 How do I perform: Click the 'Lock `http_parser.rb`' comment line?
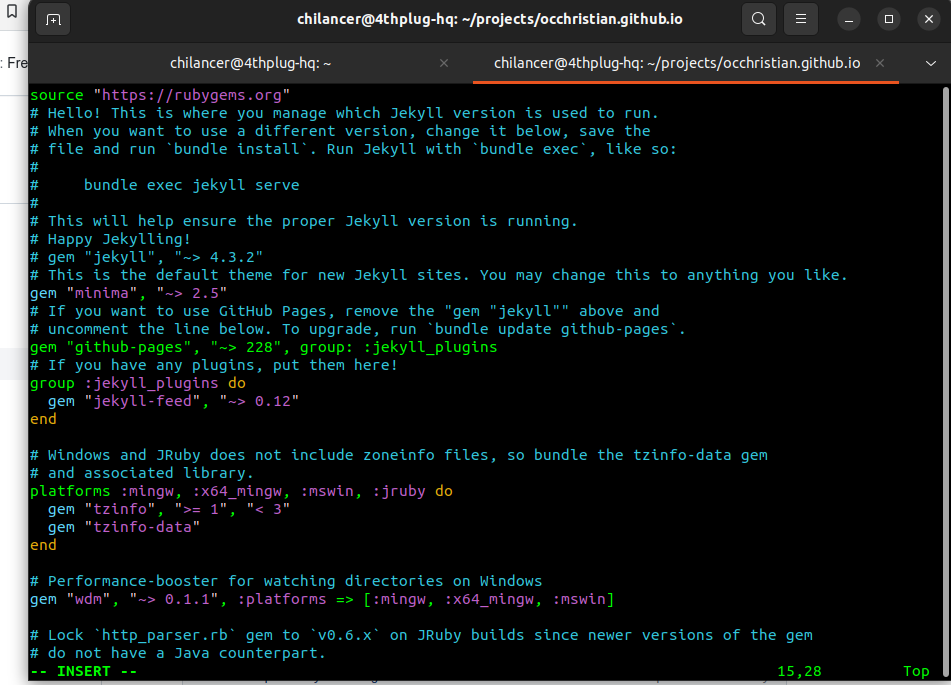pyautogui.click(x=422, y=635)
